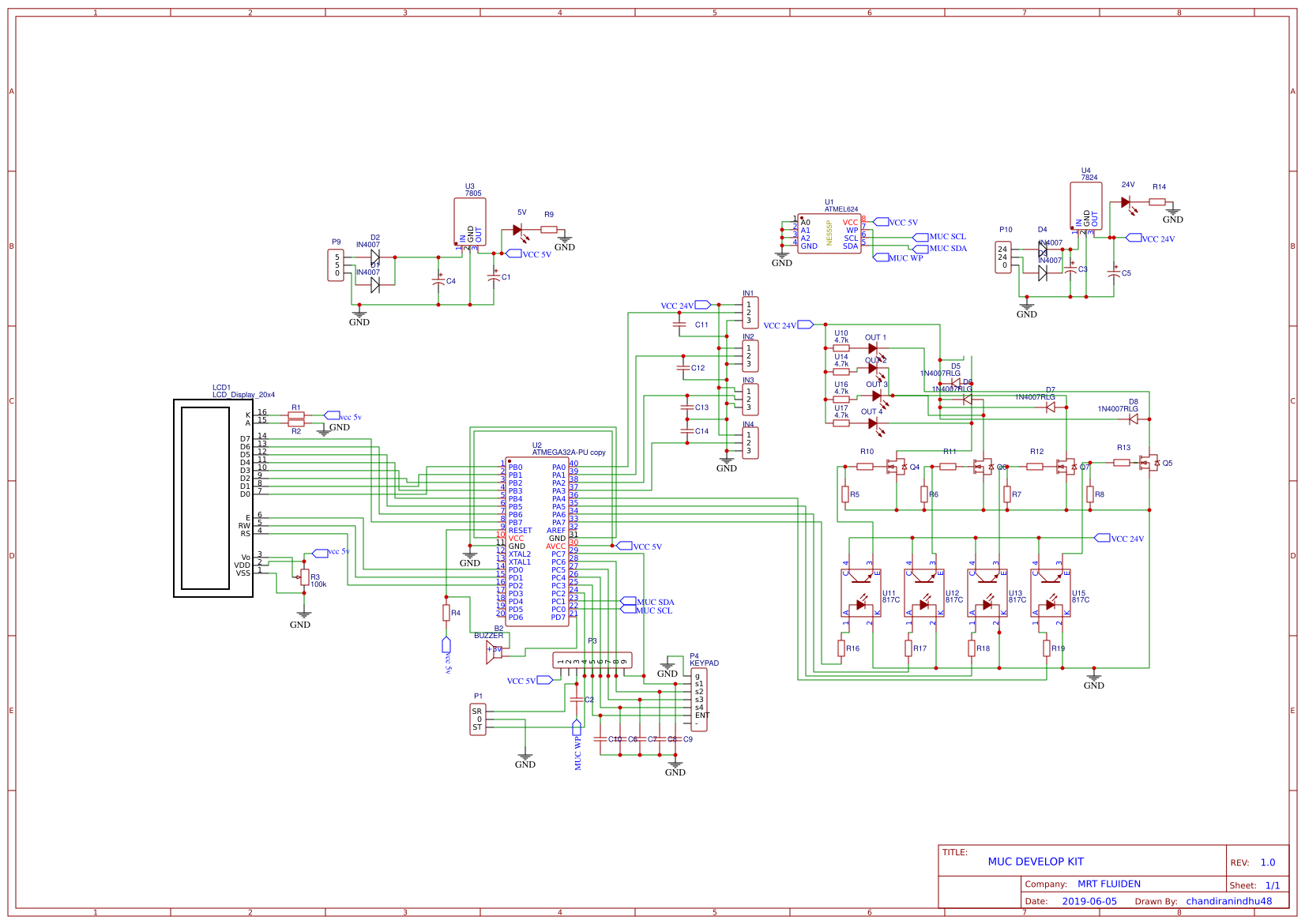Click the Sheet 1/1 field in title block
This screenshot has height=924, width=1305.
(1260, 885)
